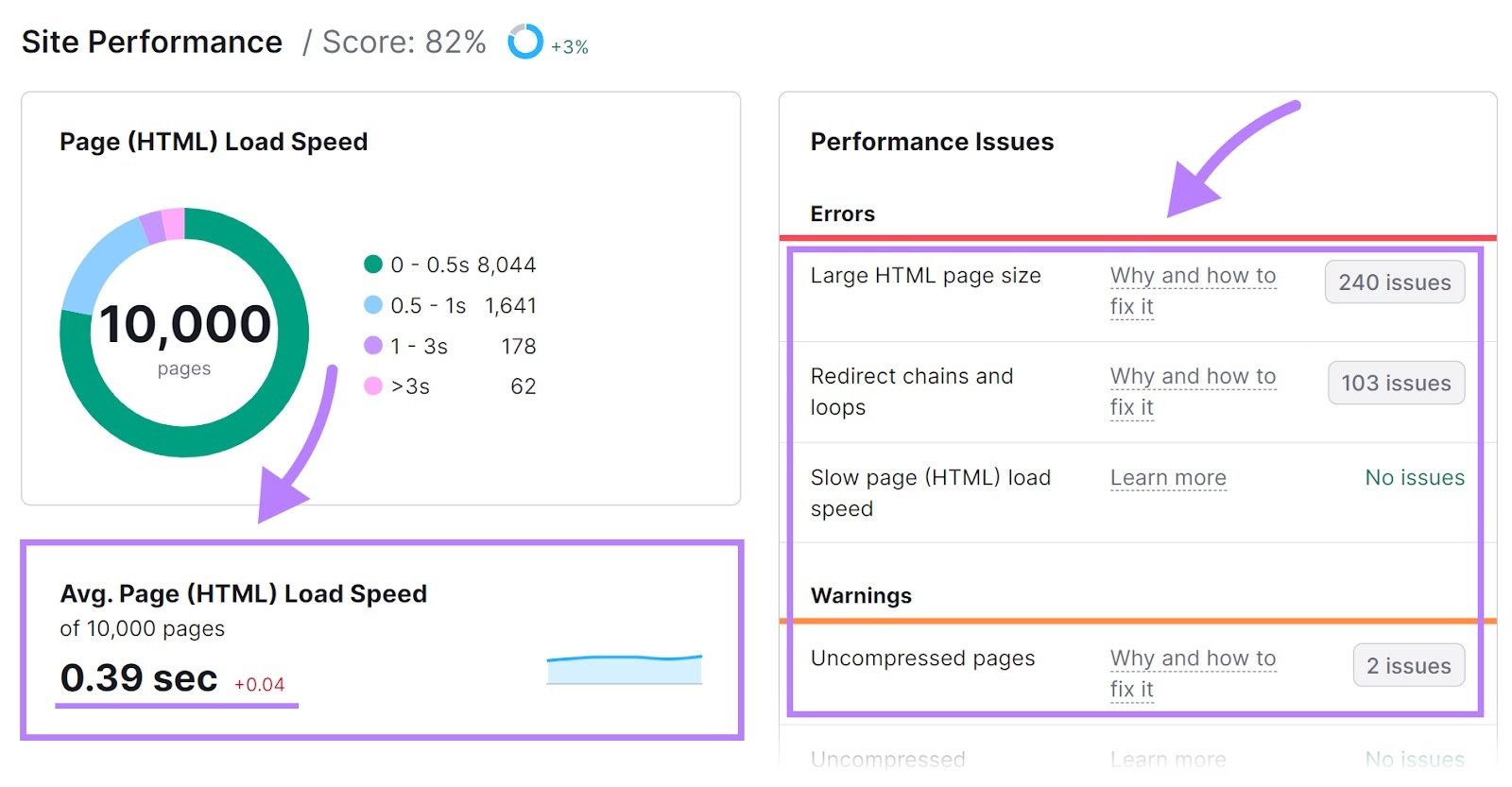Open 'Why and how to fix it' for Redirect chains
Screen dimensions: 1512x787
point(1193,391)
